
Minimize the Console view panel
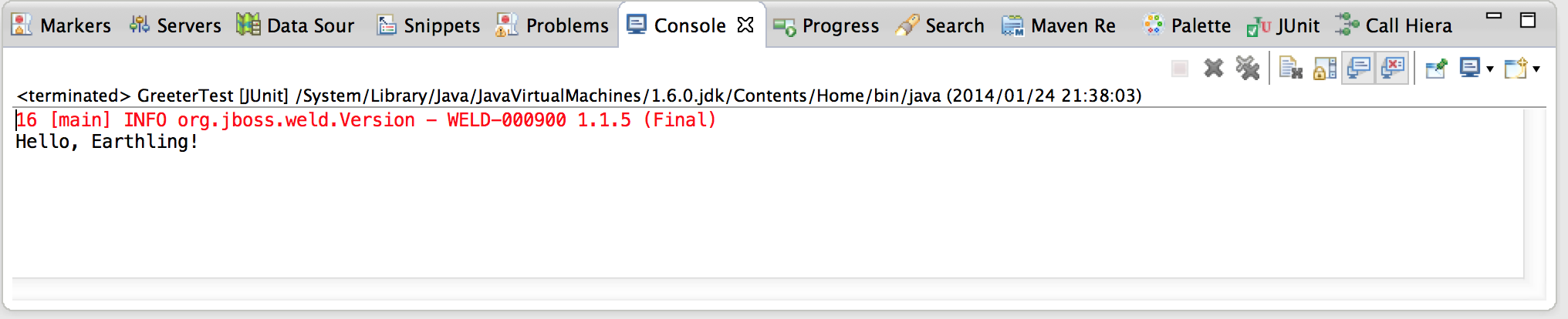click(1494, 16)
